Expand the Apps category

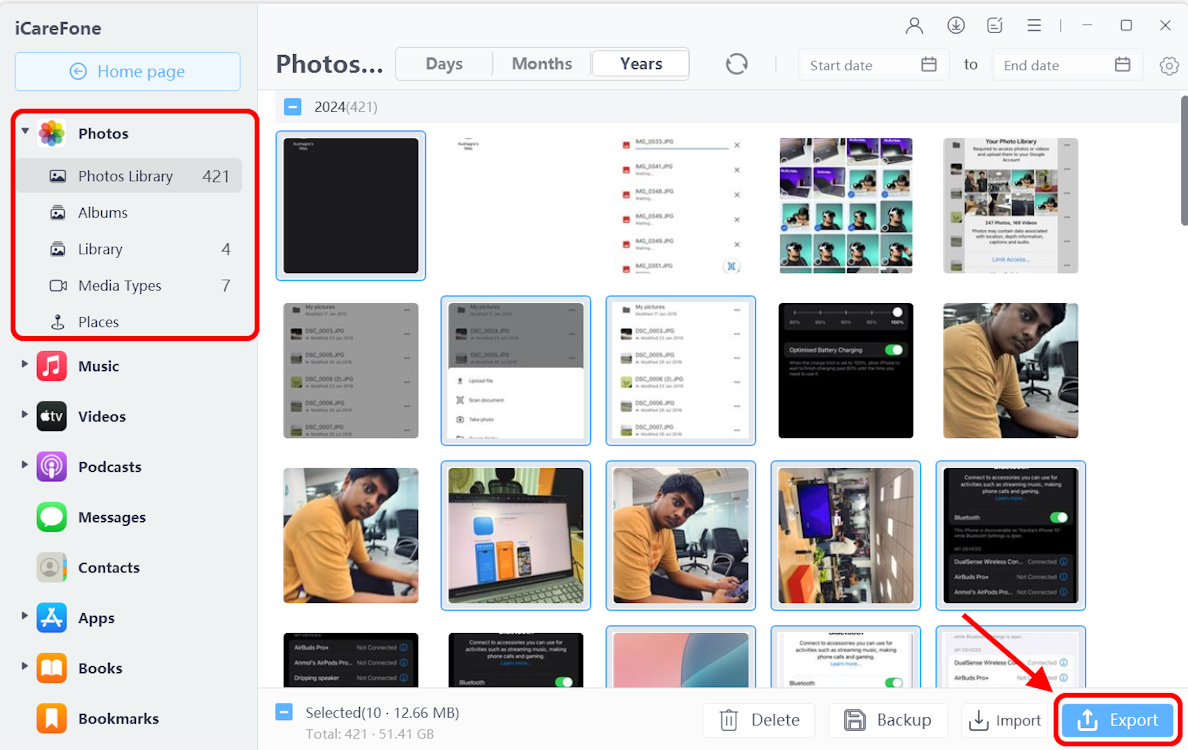pyautogui.click(x=25, y=618)
